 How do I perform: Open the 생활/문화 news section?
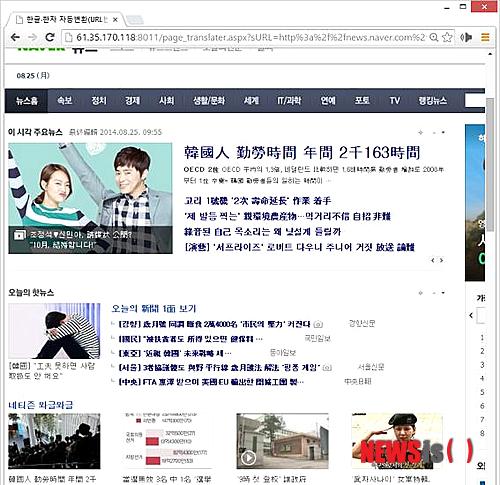pyautogui.click(x=209, y=101)
